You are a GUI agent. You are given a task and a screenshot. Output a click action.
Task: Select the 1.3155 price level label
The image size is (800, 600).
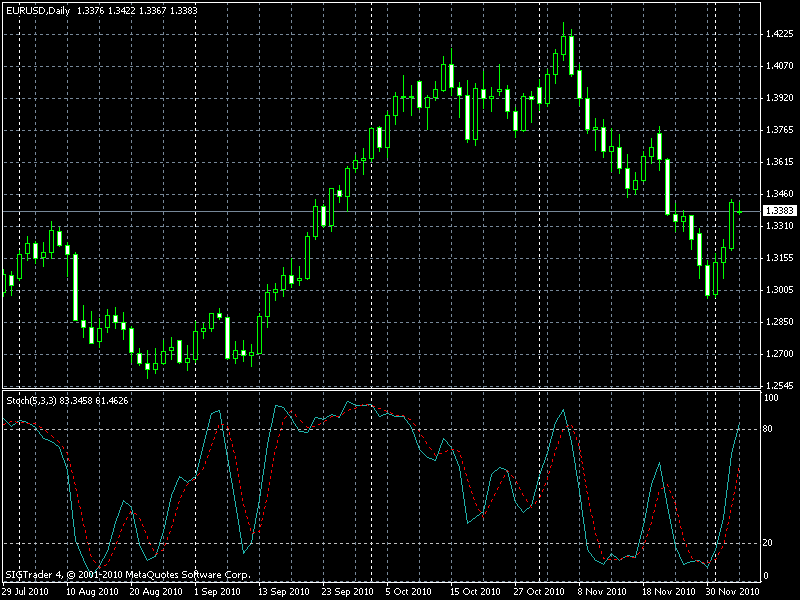[780, 258]
